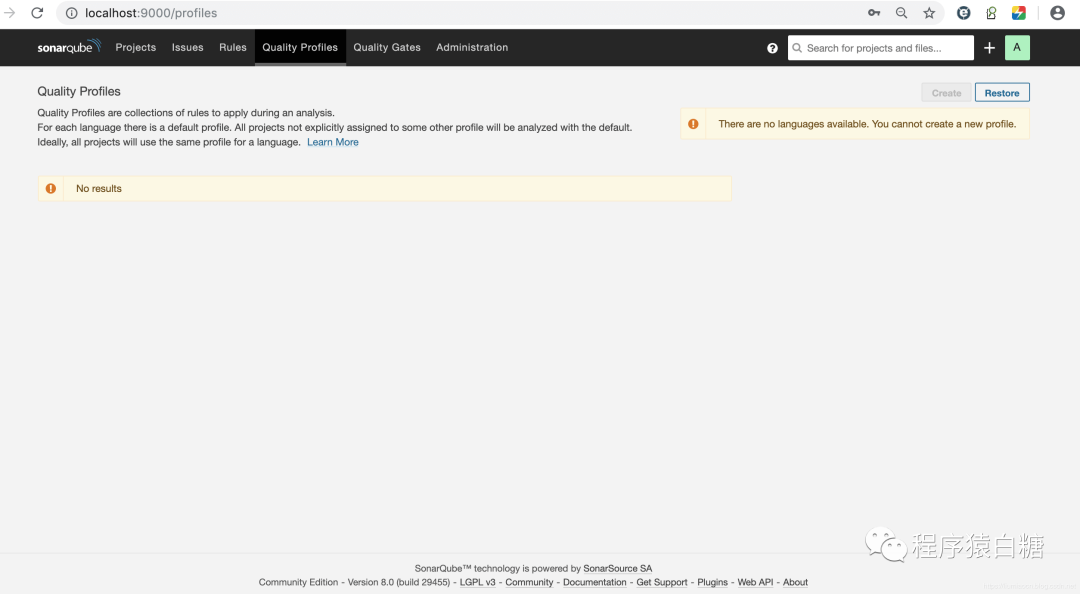Screen dimensions: 1080x594
Task: Click the plus create new icon
Action: coord(989,48)
